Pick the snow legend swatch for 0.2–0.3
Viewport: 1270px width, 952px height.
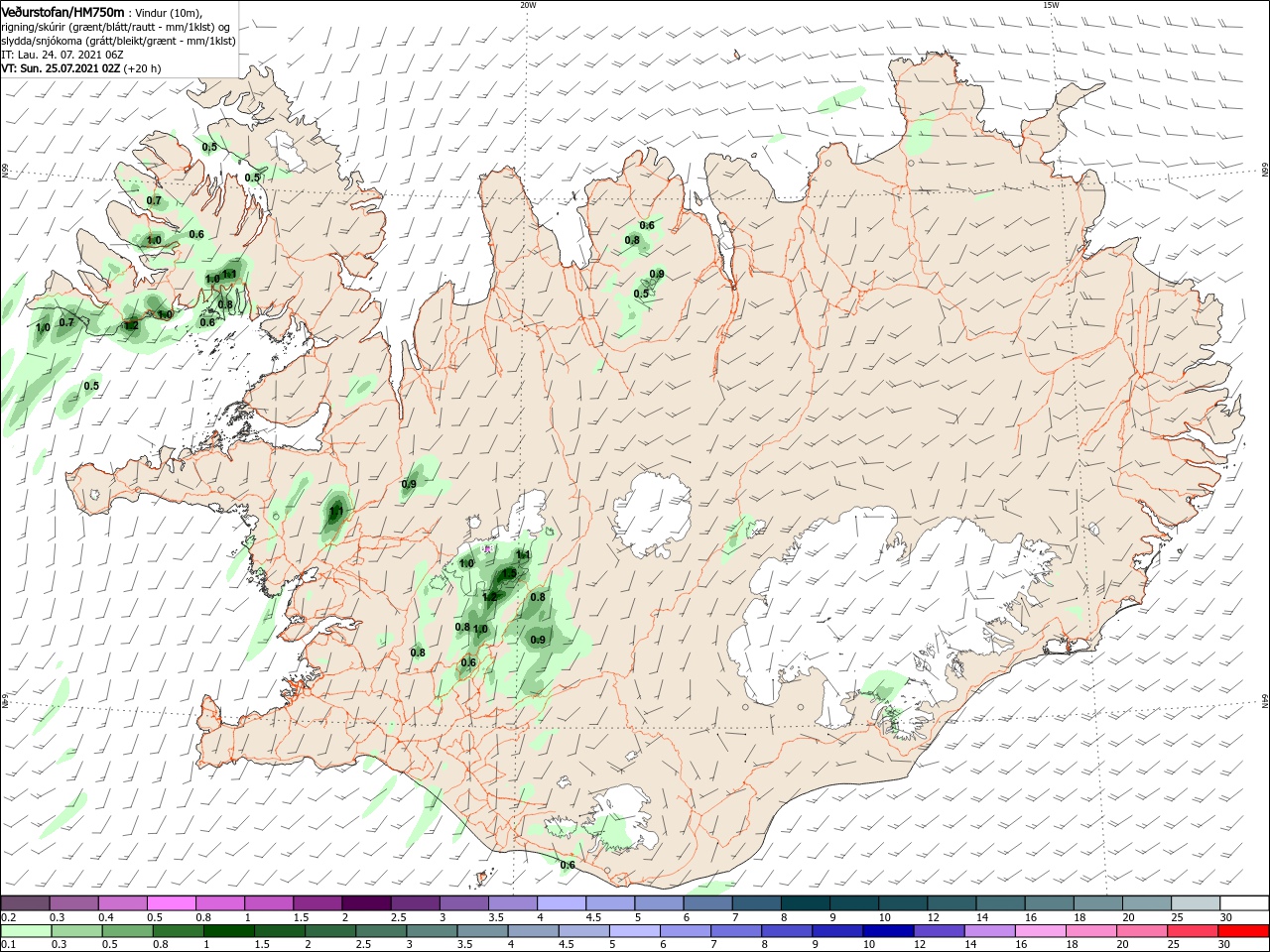tap(25, 903)
